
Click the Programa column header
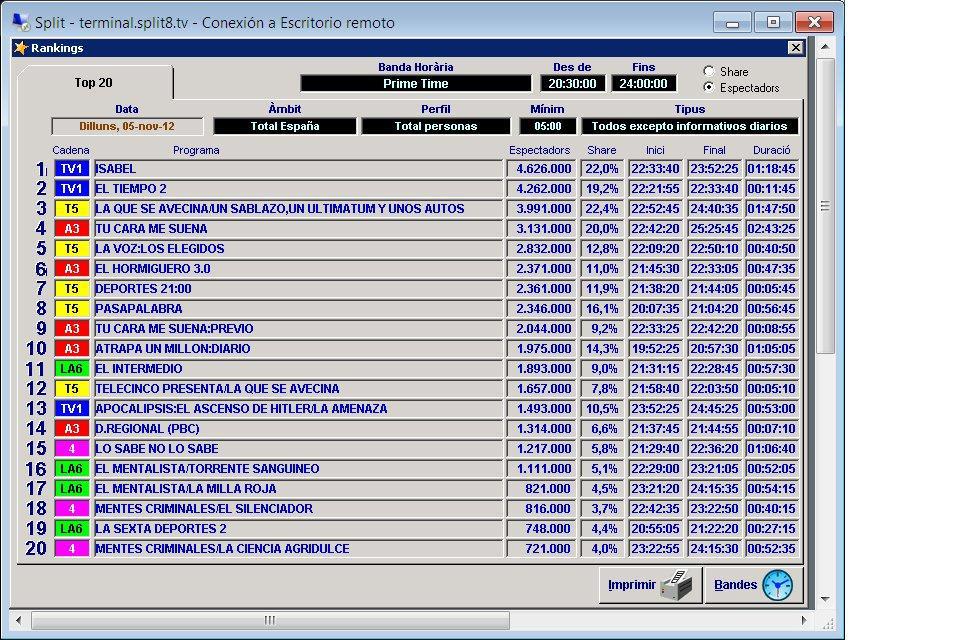(x=196, y=150)
